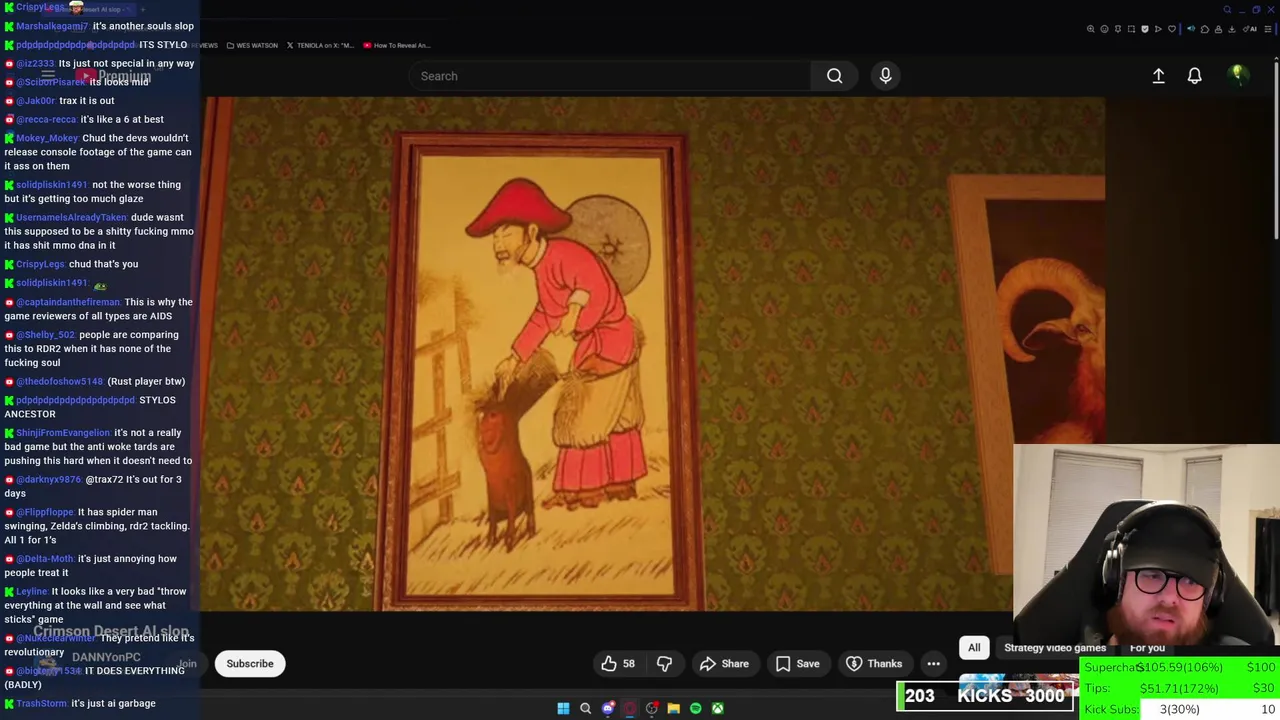The height and width of the screenshot is (720, 1280).
Task: Open Discord from the taskbar
Action: pos(607,708)
